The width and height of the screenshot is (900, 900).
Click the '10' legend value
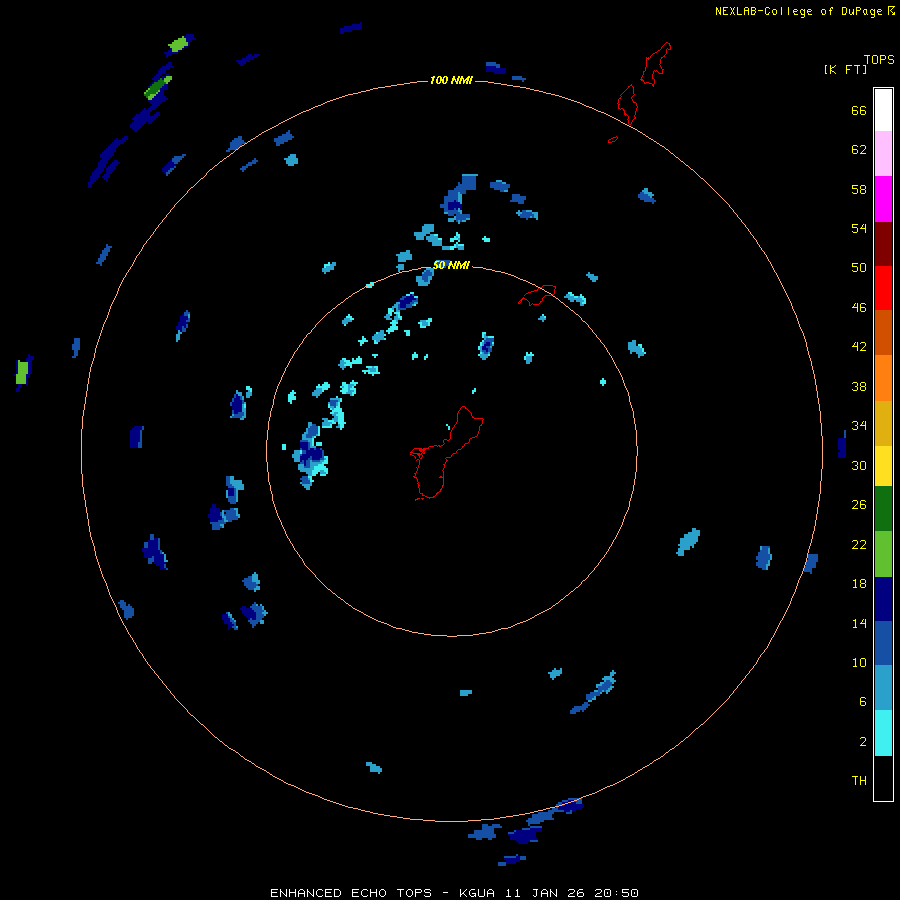point(859,662)
